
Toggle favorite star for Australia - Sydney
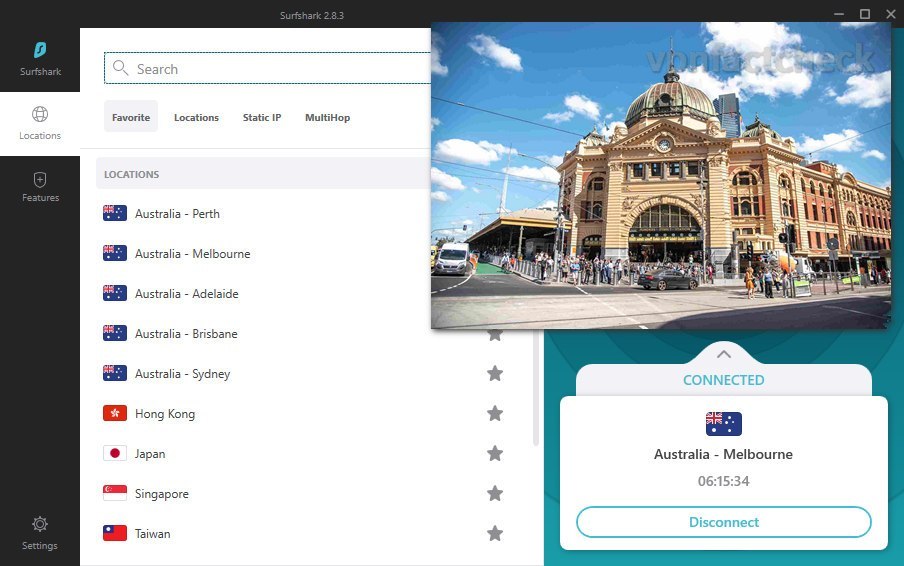coord(495,373)
